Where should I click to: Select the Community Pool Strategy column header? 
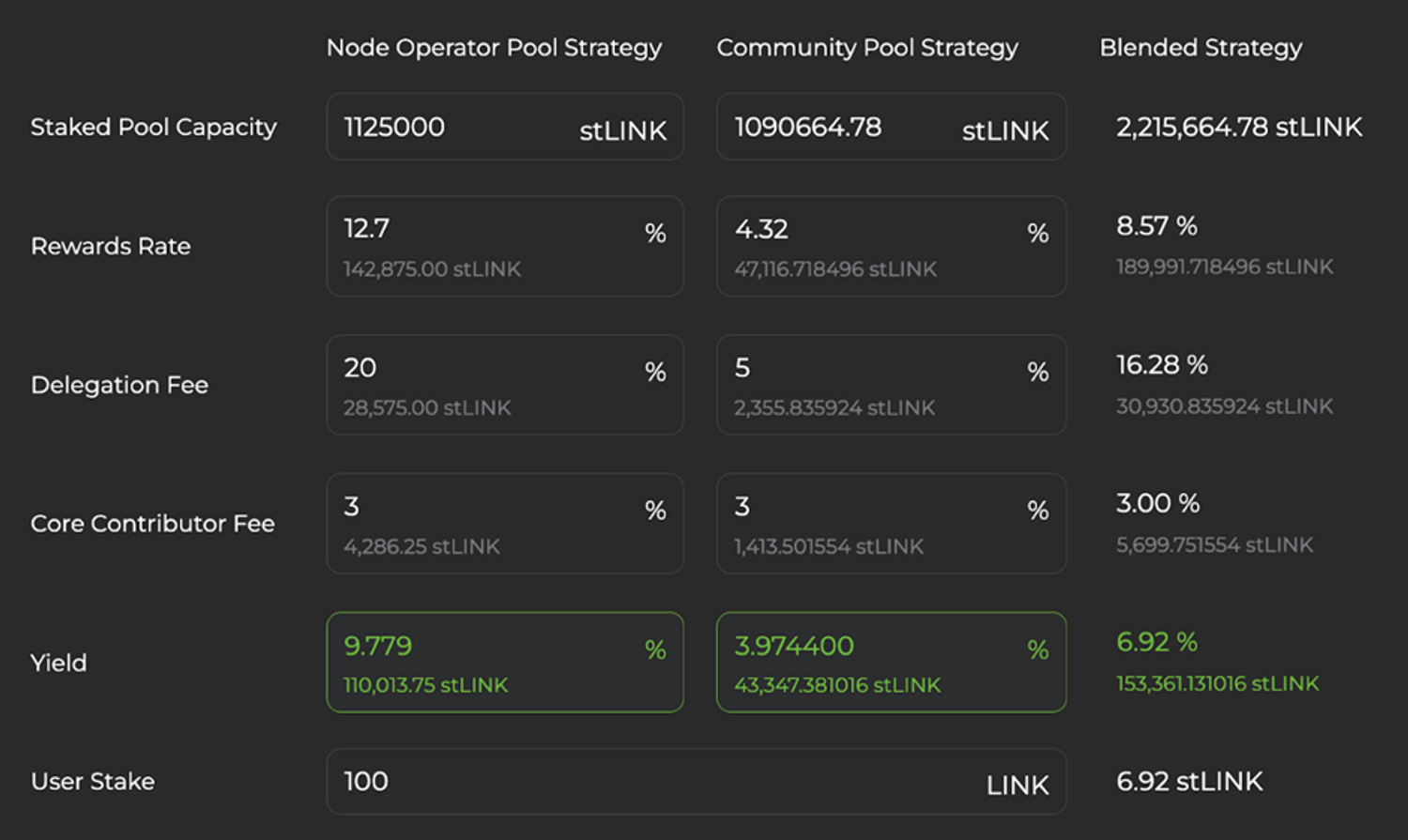pos(867,48)
